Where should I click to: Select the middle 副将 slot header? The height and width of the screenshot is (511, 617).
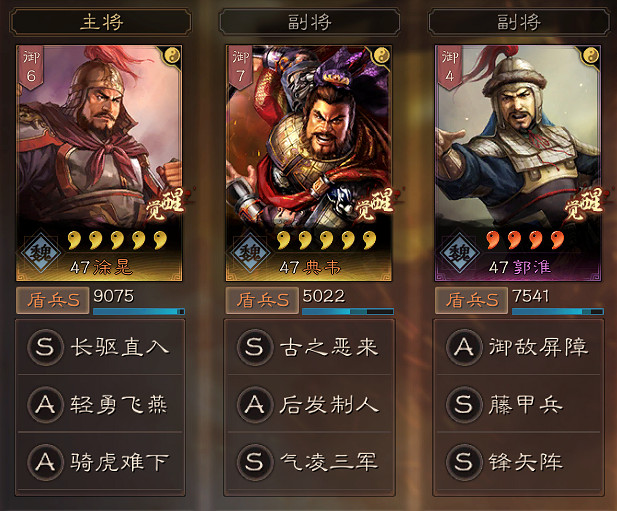(309, 22)
